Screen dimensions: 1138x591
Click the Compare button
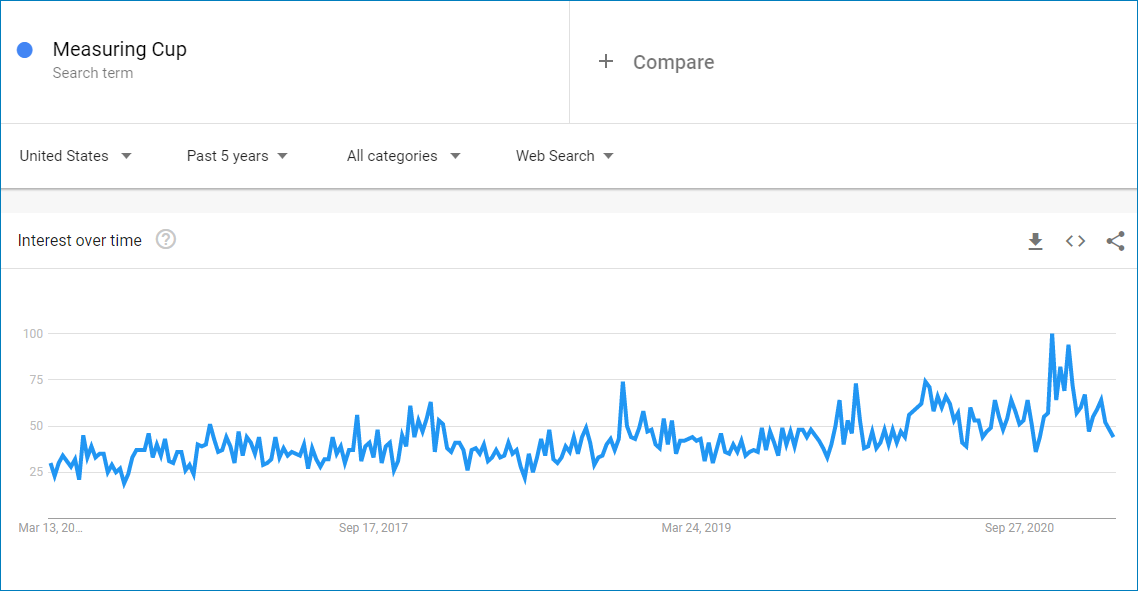click(x=673, y=62)
